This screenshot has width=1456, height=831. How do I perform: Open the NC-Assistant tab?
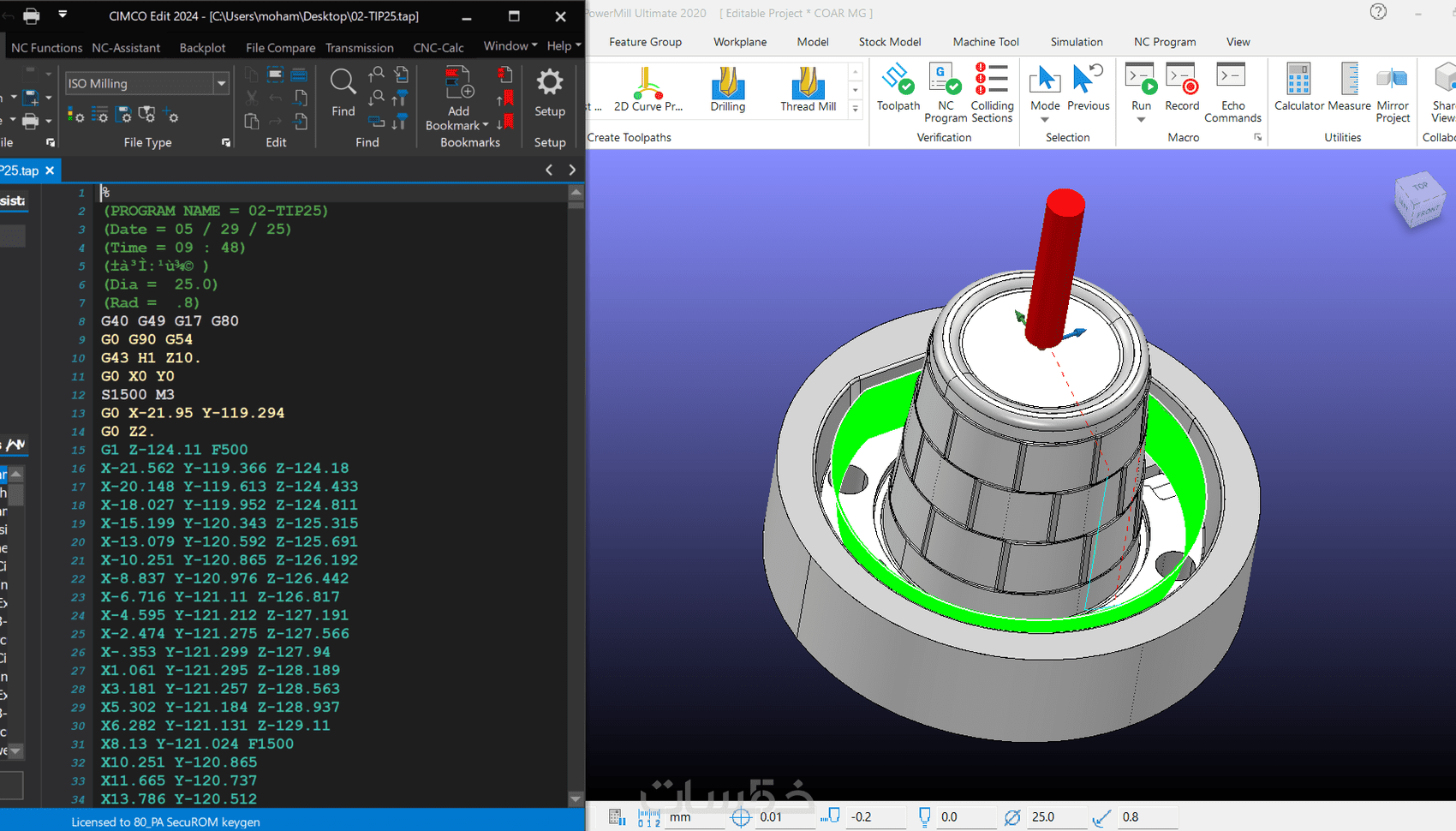126,48
